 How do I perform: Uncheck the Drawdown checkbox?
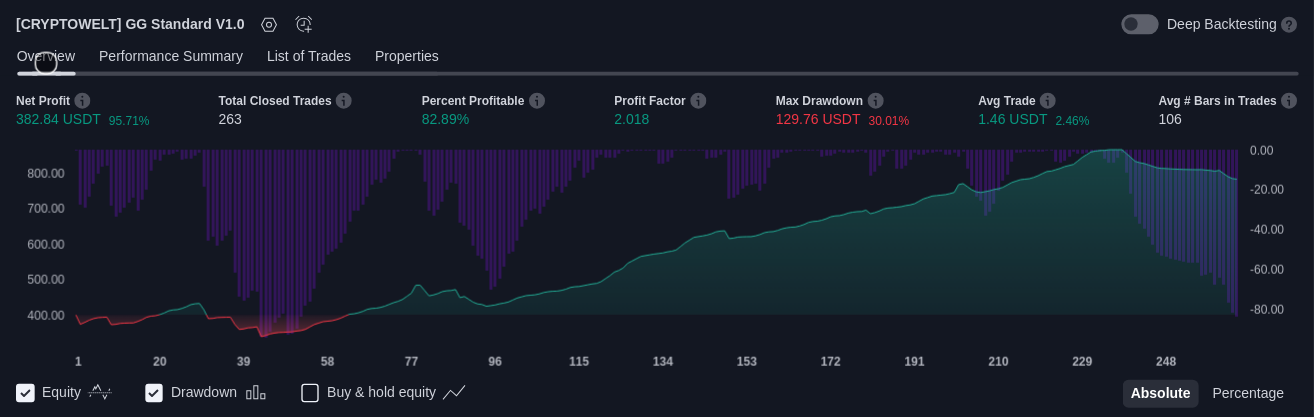point(154,393)
